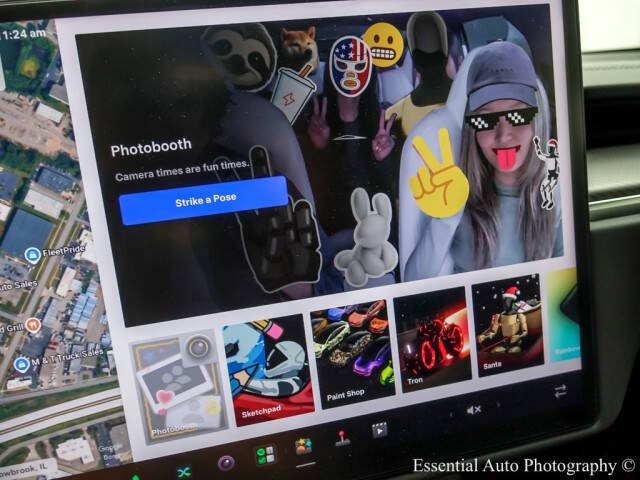Launch the Paint Shop tile
Image resolution: width=640 pixels, height=480 pixels.
(x=353, y=353)
